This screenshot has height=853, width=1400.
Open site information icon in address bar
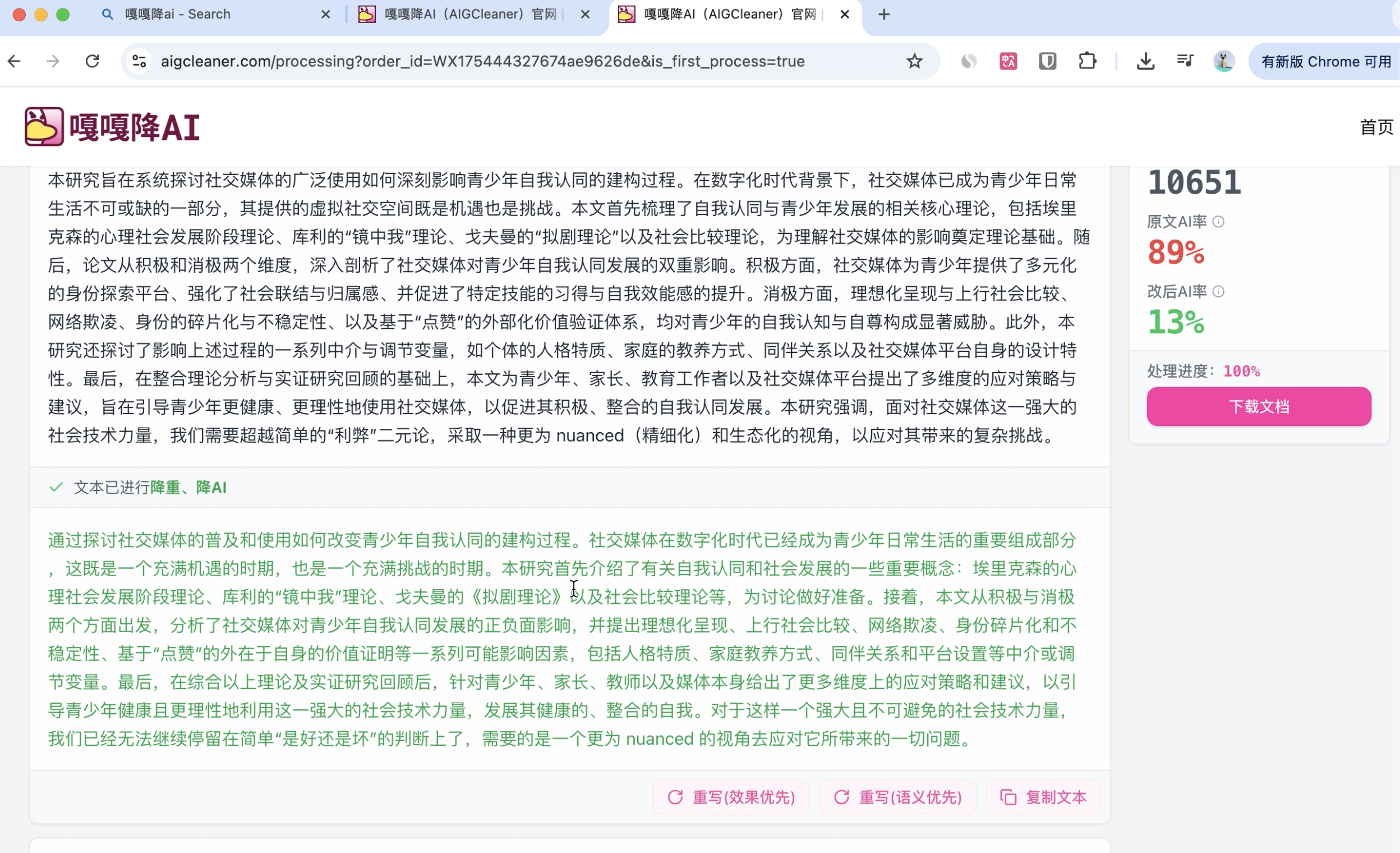[139, 61]
